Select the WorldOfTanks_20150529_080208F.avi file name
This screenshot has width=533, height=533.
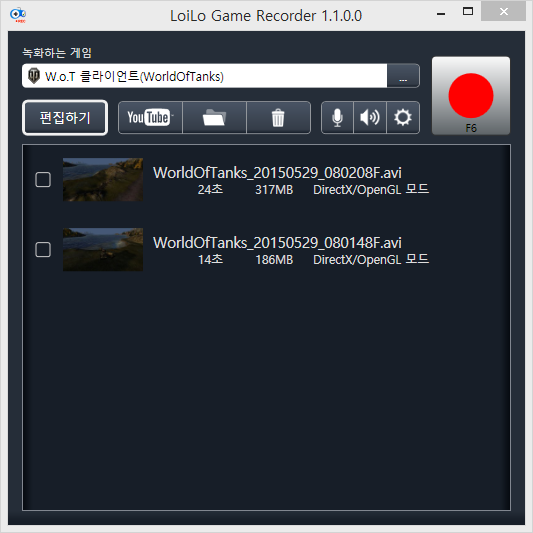[x=277, y=173]
